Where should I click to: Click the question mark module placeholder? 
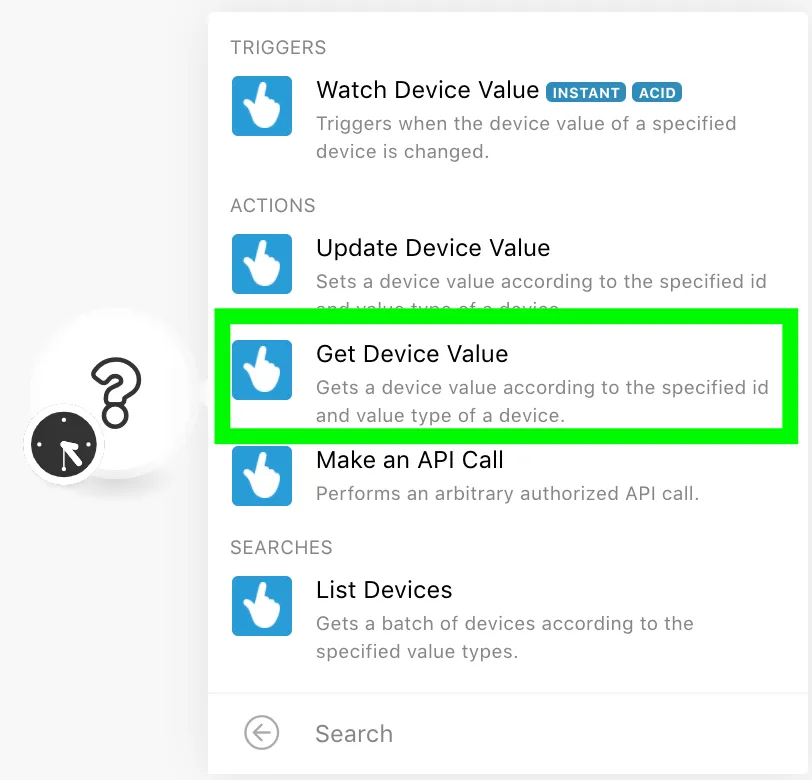click(116, 392)
